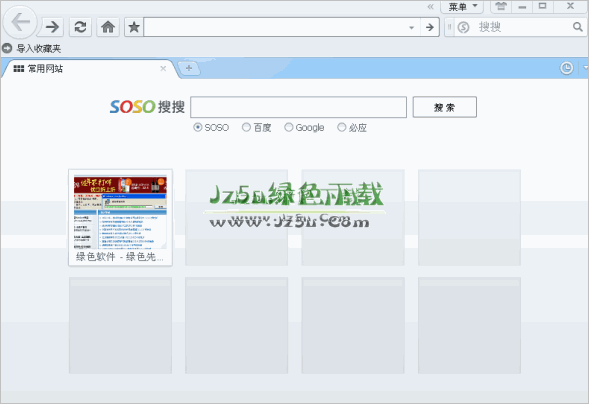Minimize the browser window

click(x=522, y=6)
